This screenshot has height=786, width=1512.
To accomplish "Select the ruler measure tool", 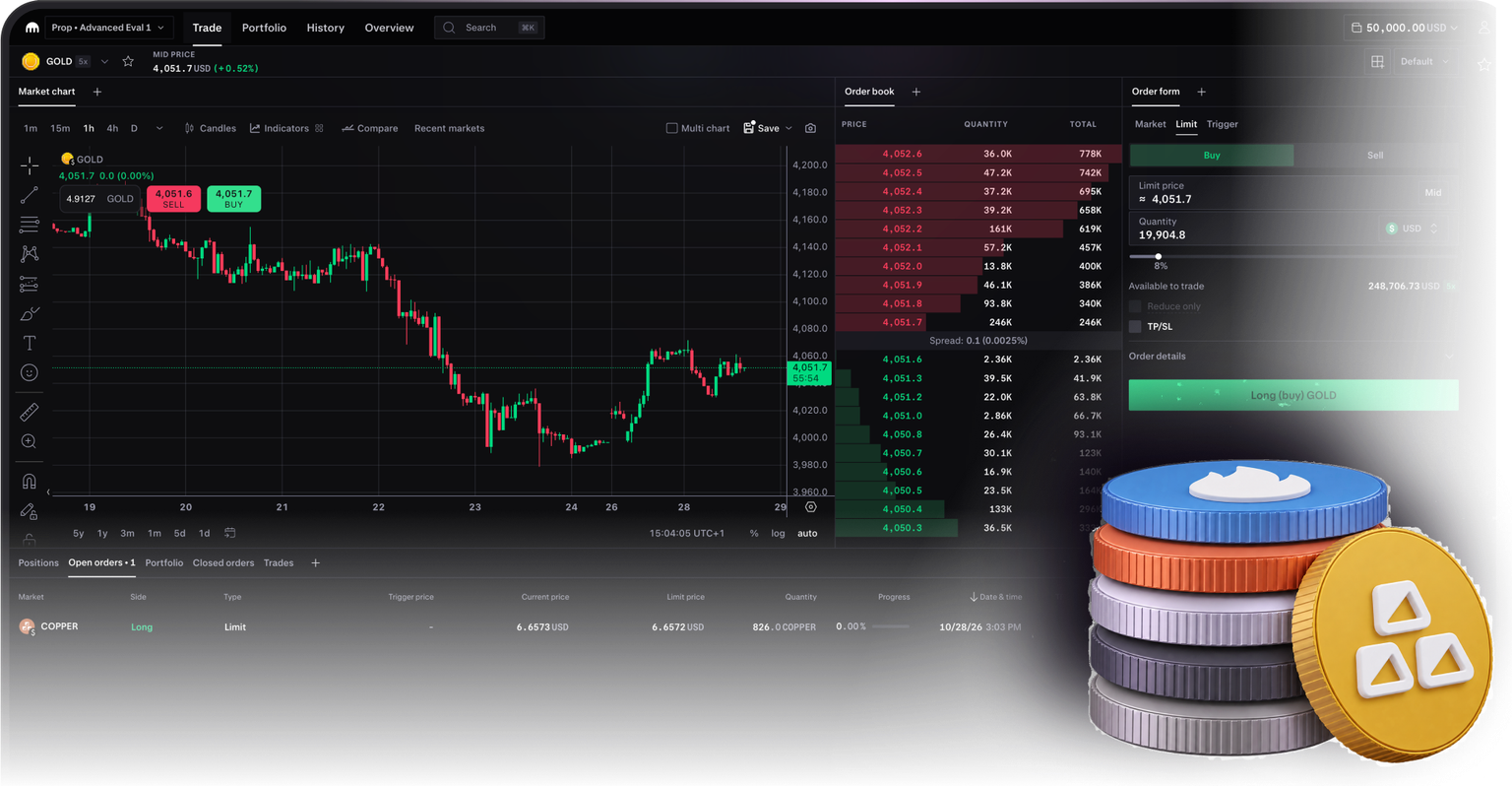I will click(x=30, y=412).
